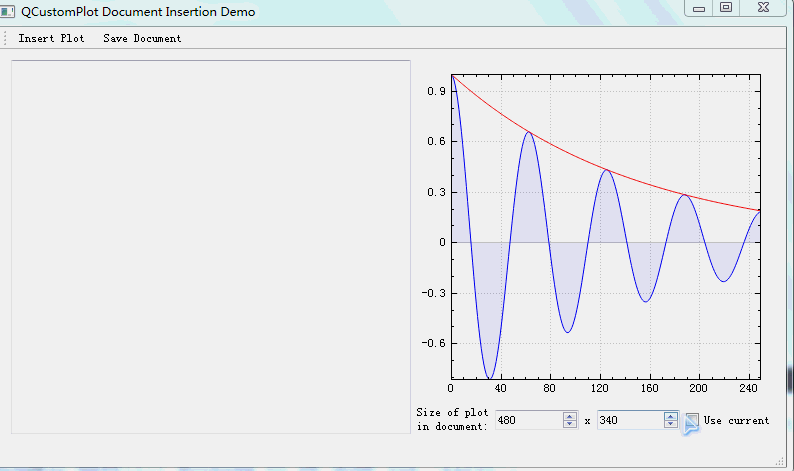Click the 40 x-axis tick label
The image size is (794, 471).
click(x=500, y=388)
